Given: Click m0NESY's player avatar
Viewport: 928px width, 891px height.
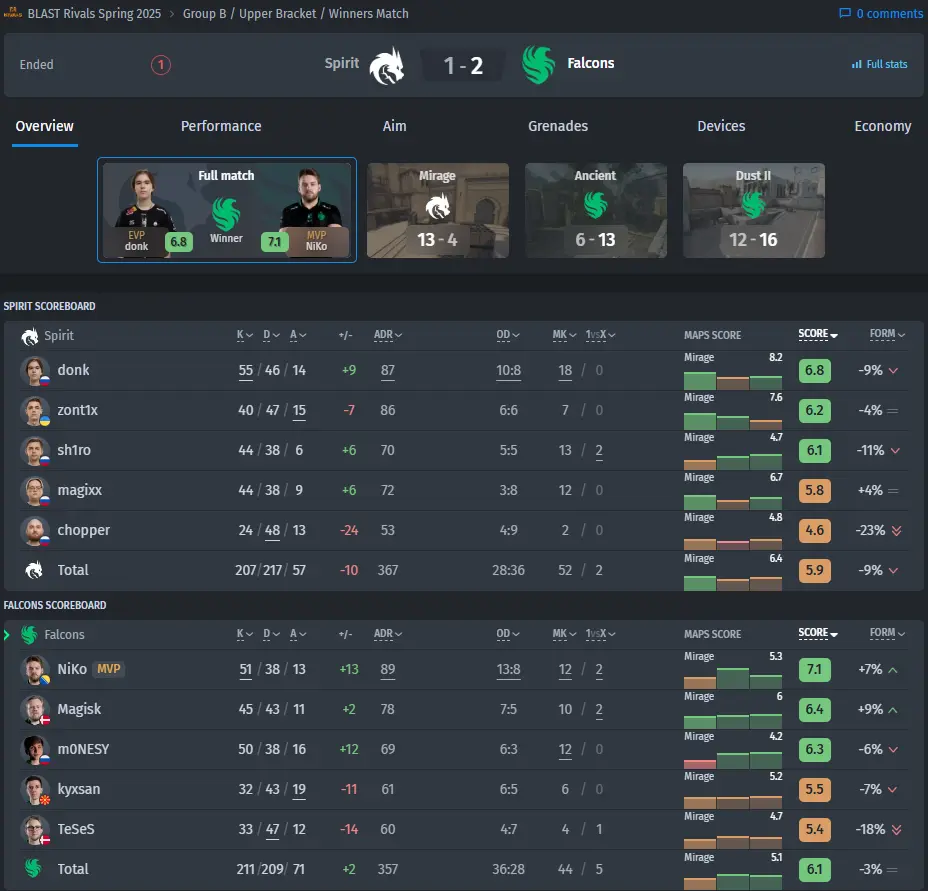Looking at the screenshot, I should pyautogui.click(x=34, y=750).
